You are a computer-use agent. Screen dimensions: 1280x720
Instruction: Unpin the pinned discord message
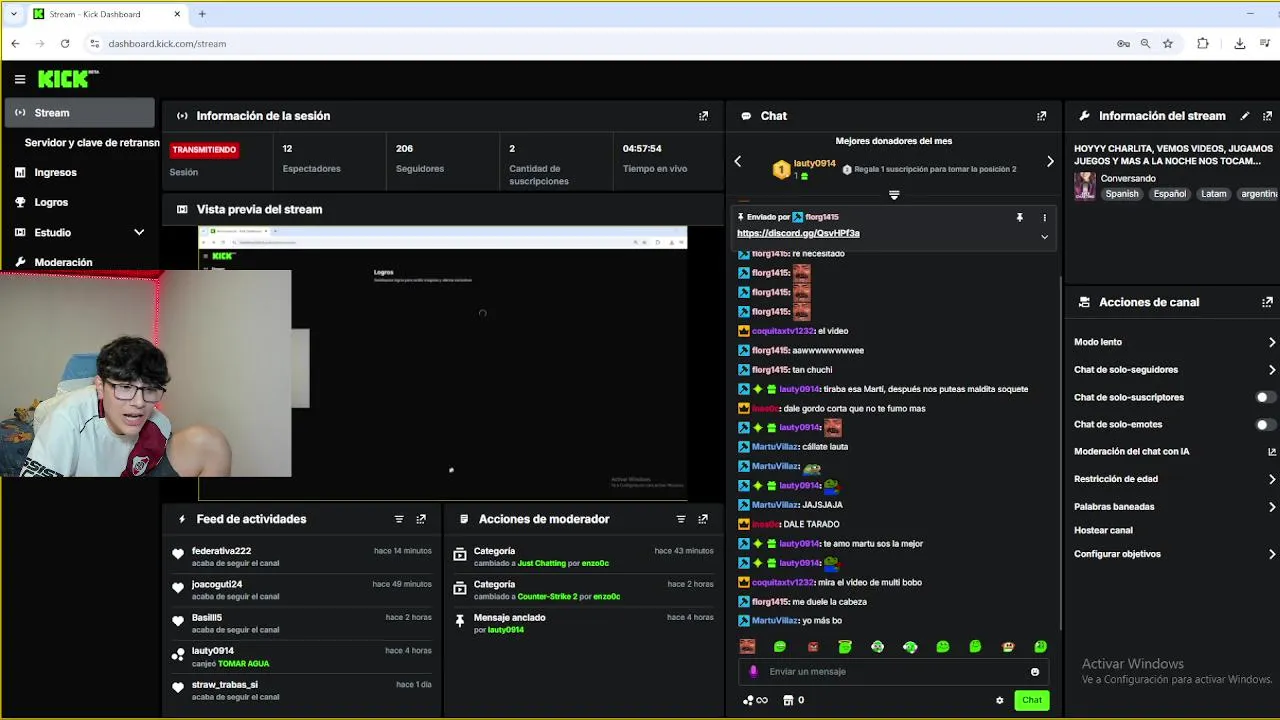[1019, 217]
